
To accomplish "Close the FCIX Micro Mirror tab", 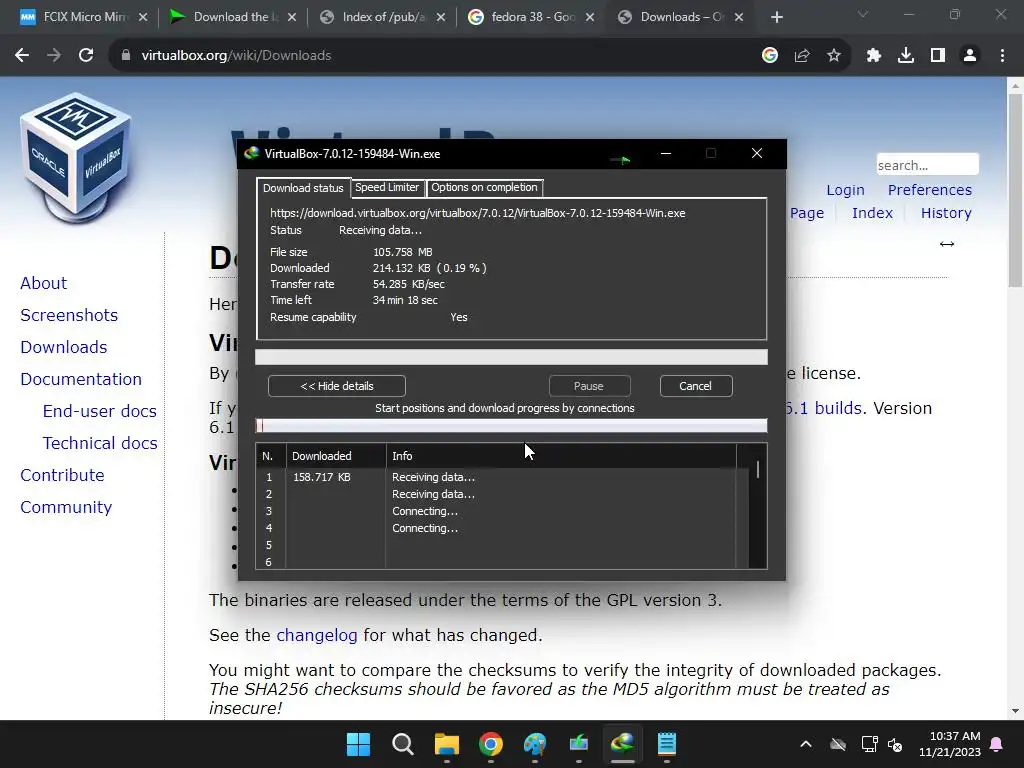I will (143, 17).
